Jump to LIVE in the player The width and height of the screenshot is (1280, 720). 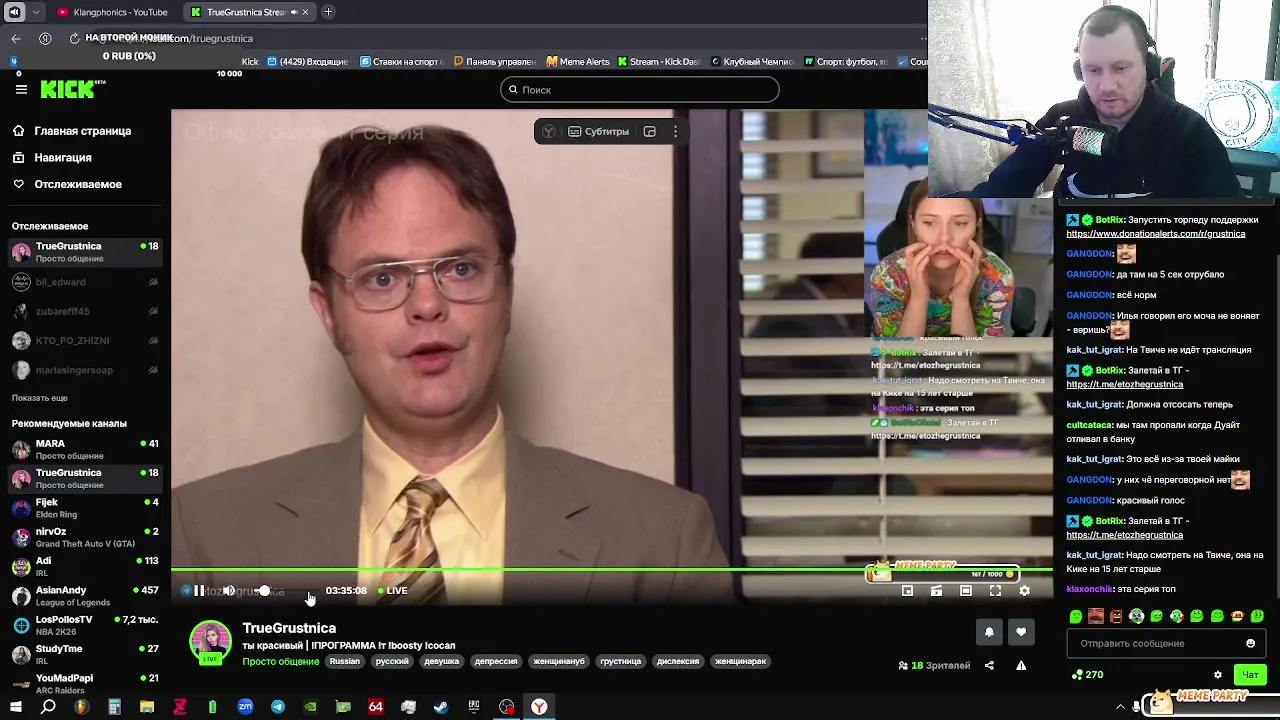click(x=392, y=591)
